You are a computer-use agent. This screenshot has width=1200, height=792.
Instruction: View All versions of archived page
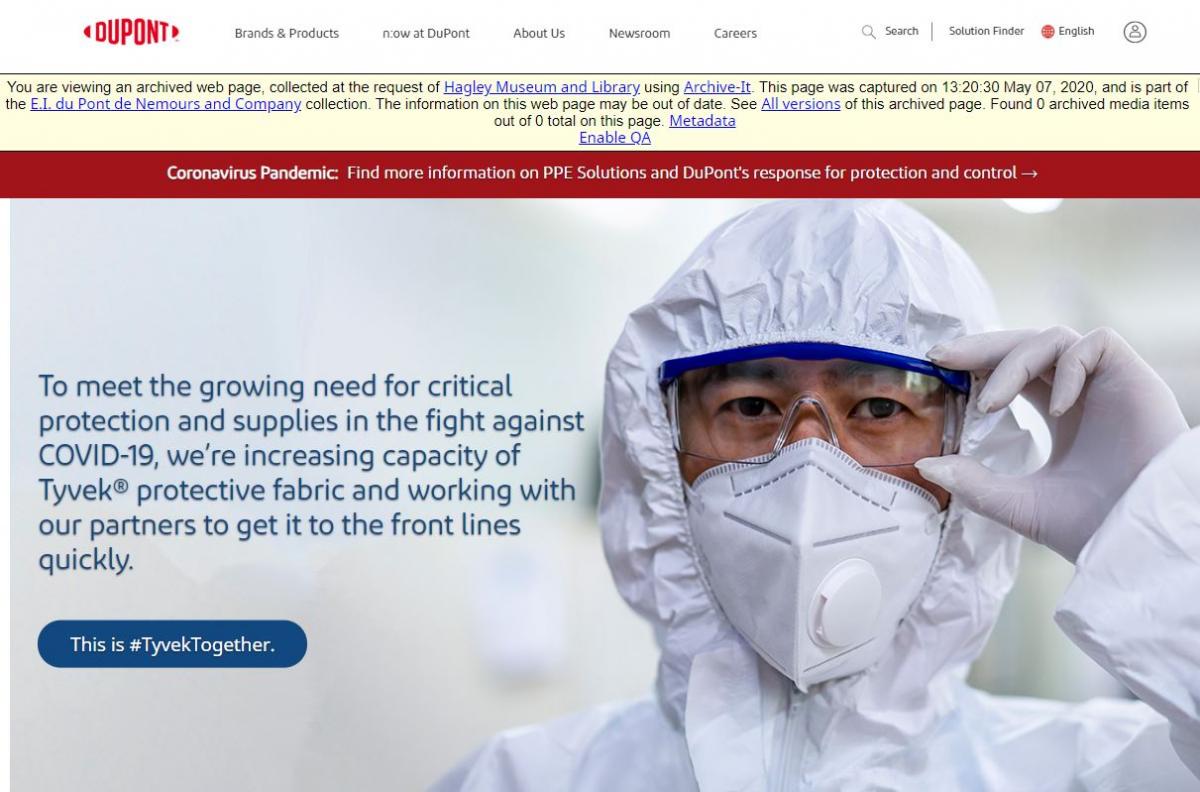click(801, 104)
